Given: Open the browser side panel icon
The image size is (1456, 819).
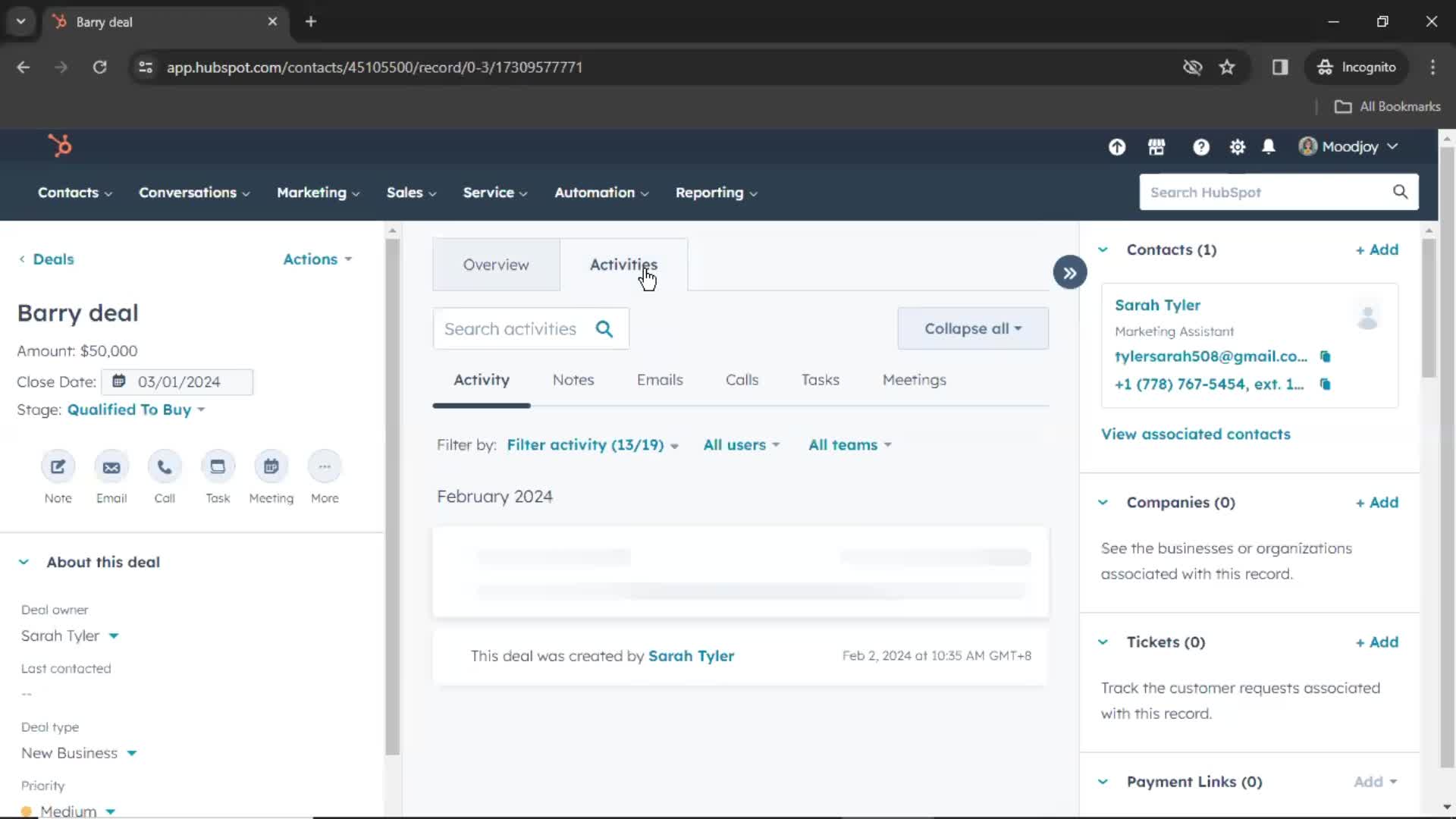Looking at the screenshot, I should 1280,67.
